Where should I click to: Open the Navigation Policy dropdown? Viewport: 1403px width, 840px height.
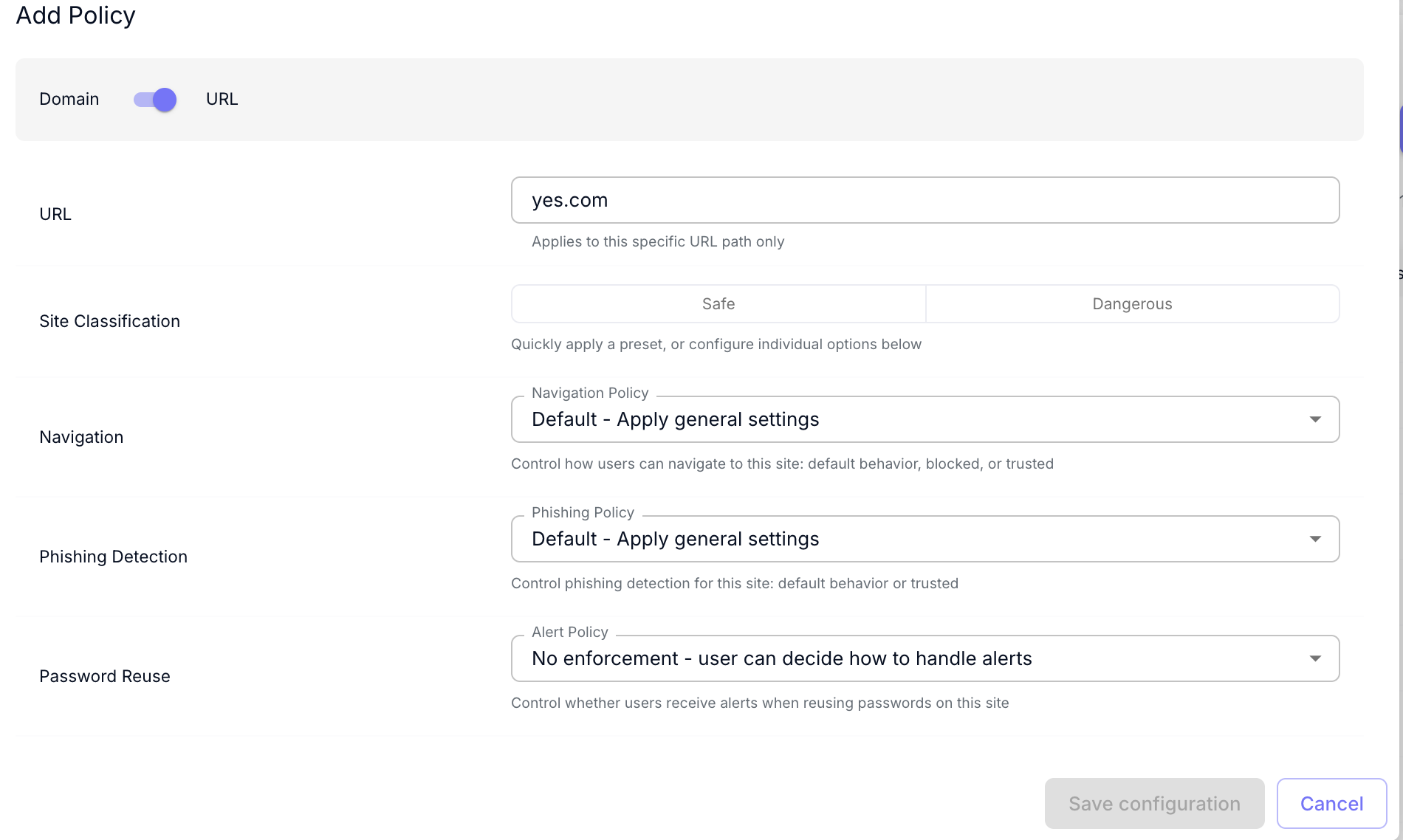[925, 419]
